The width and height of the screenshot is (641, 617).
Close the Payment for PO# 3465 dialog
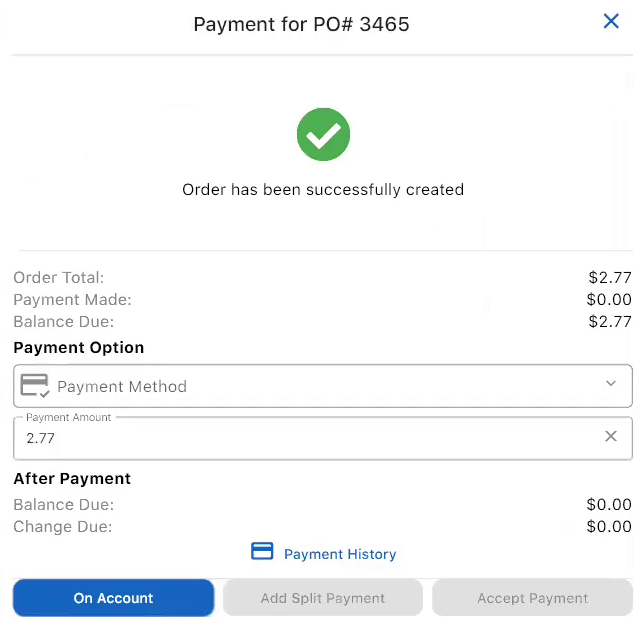(611, 21)
